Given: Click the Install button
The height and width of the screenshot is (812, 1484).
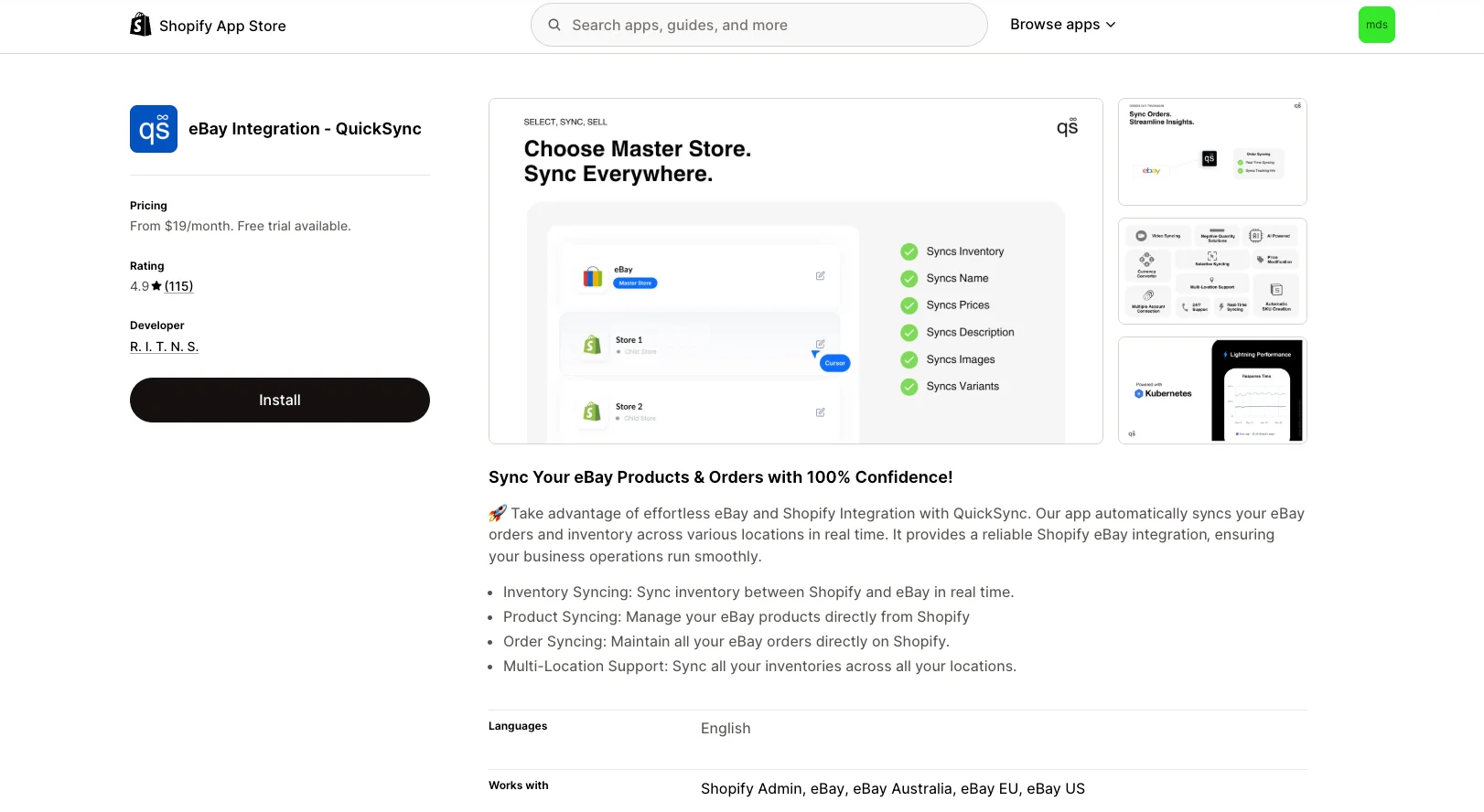Looking at the screenshot, I should pos(280,400).
